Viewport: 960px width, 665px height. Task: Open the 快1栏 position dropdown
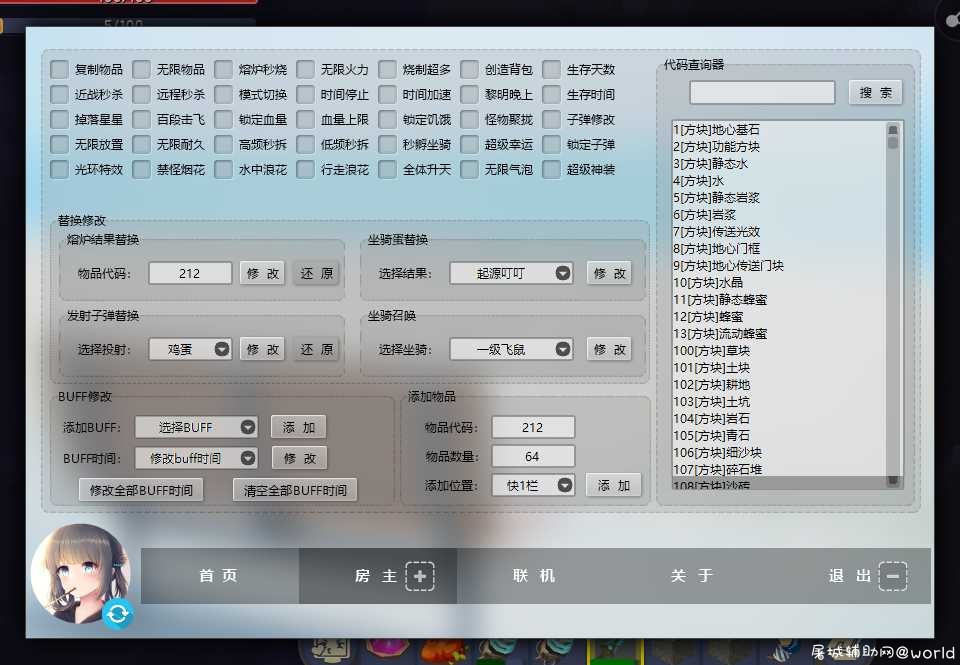[533, 486]
